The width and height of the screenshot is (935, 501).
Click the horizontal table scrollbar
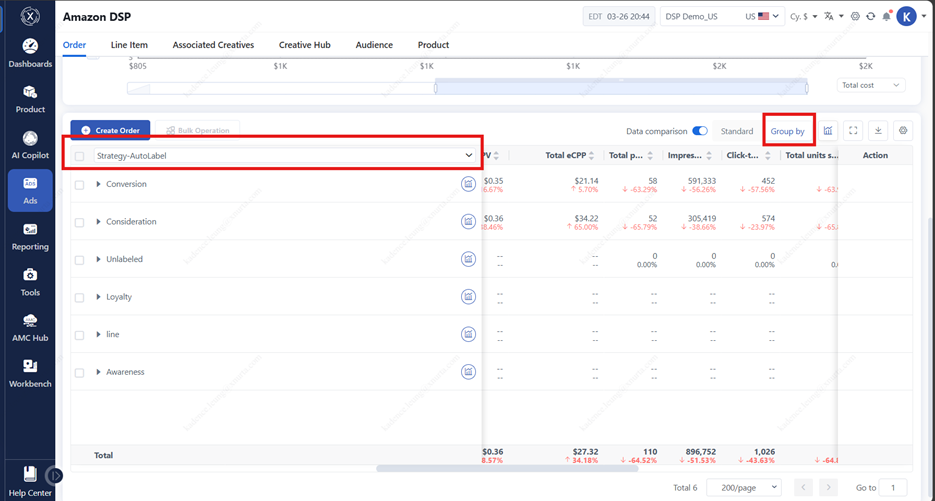pos(507,468)
